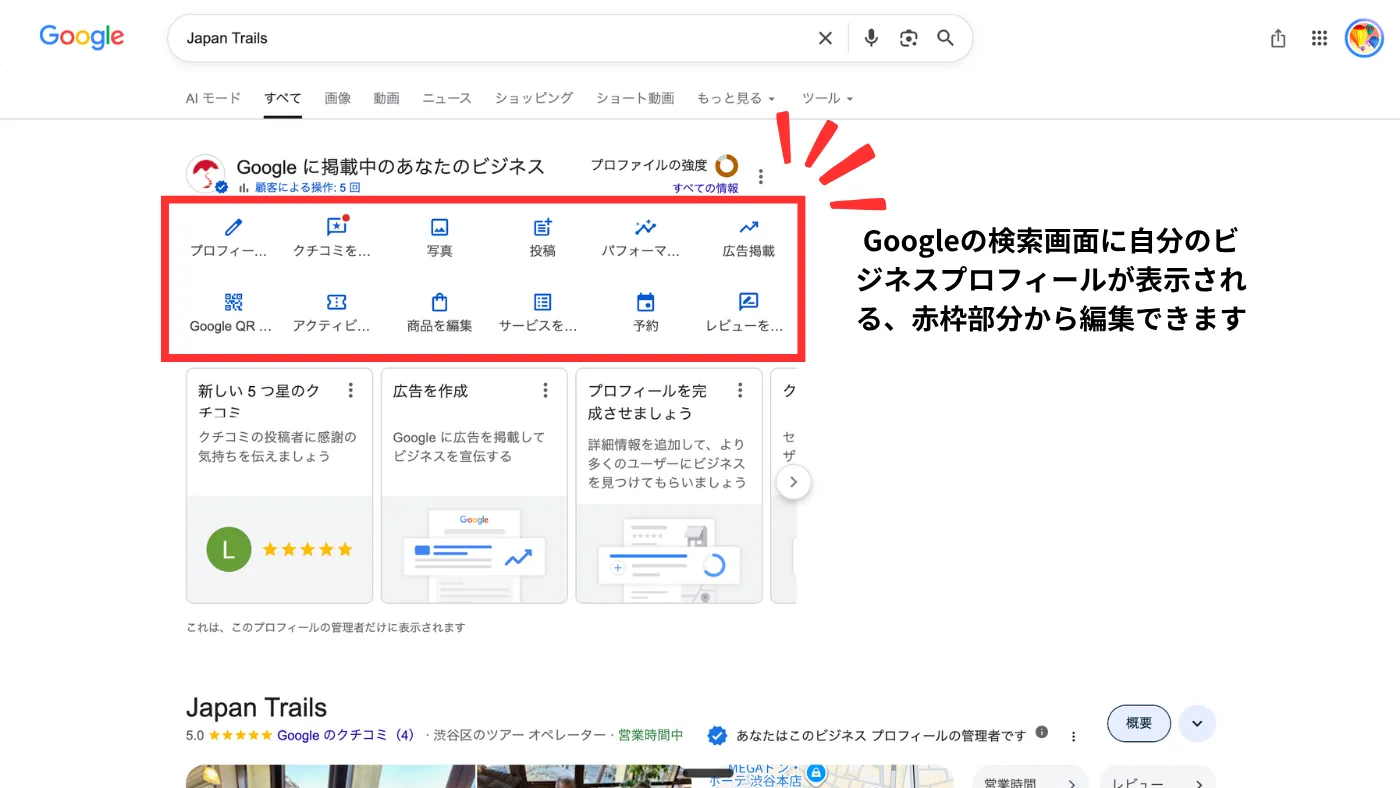Click the サービスを… list icon
1400x788 pixels.
coord(543,302)
